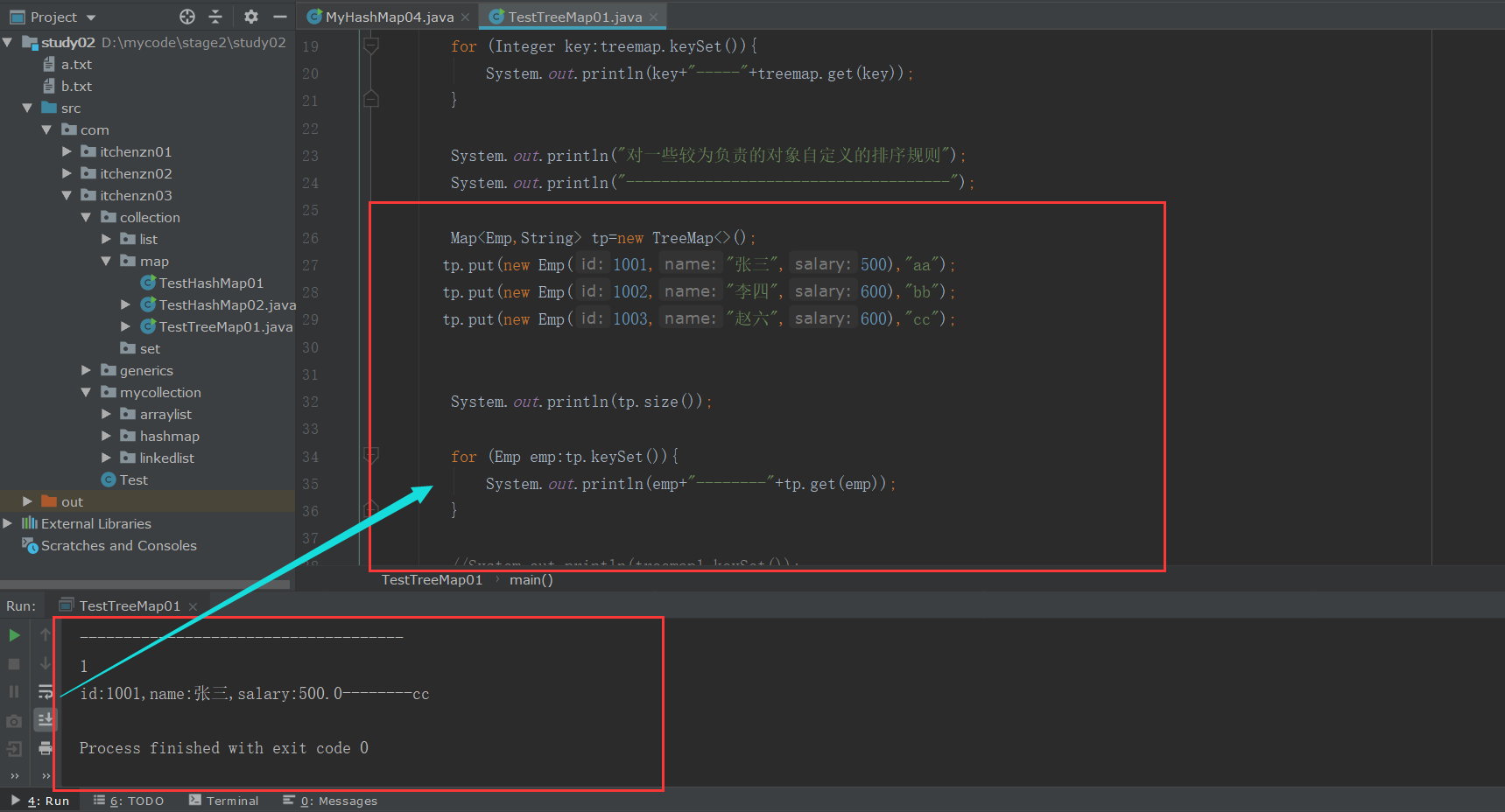Toggle scroll to end of console

pos(46,720)
